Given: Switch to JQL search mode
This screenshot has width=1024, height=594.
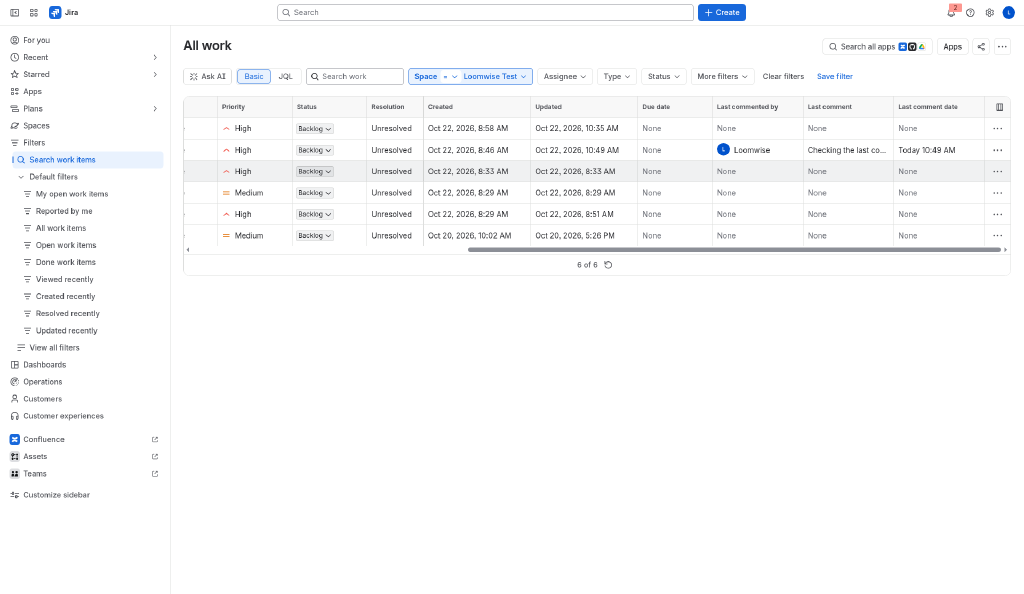Looking at the screenshot, I should [x=285, y=76].
